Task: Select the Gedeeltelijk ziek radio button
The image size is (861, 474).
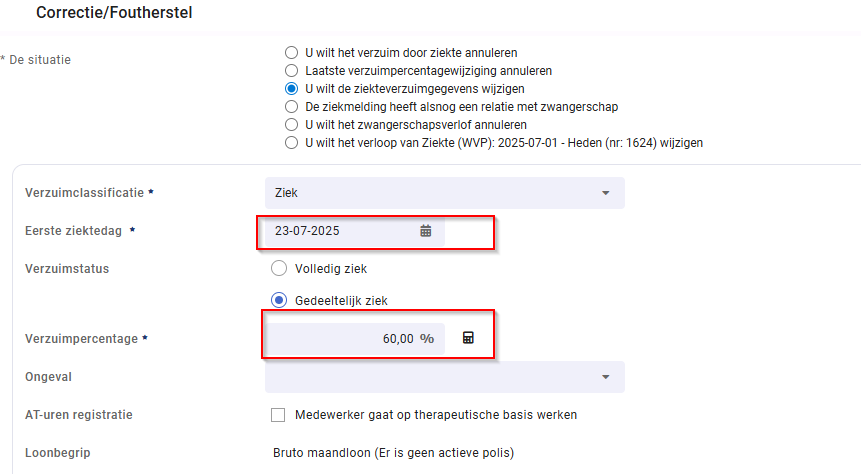Action: (279, 300)
